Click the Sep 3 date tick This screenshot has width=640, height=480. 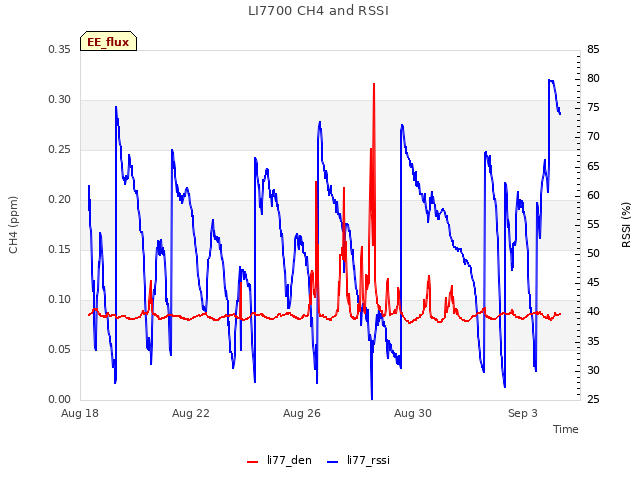(522, 413)
